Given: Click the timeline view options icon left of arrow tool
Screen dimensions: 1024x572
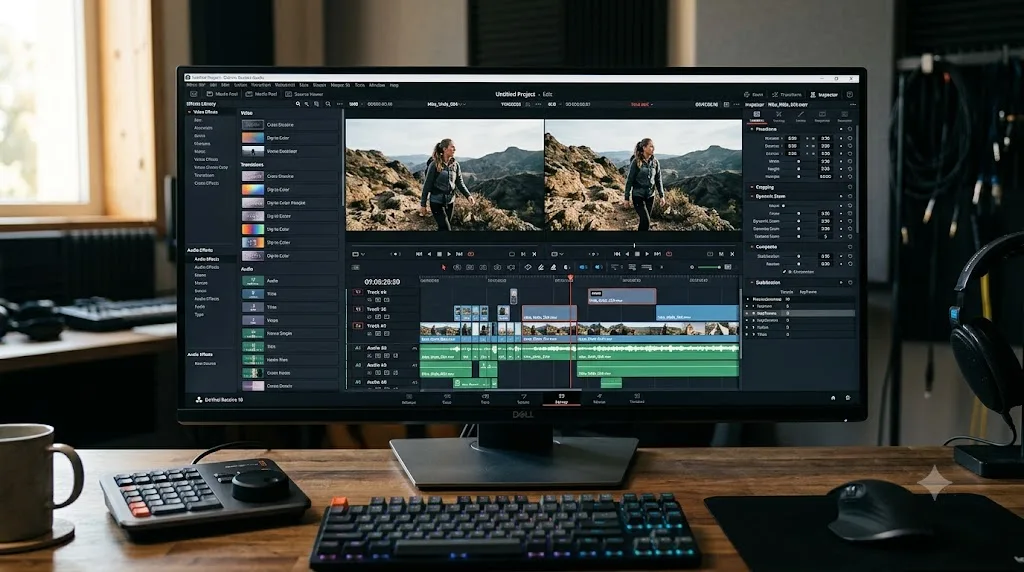Looking at the screenshot, I should (356, 267).
